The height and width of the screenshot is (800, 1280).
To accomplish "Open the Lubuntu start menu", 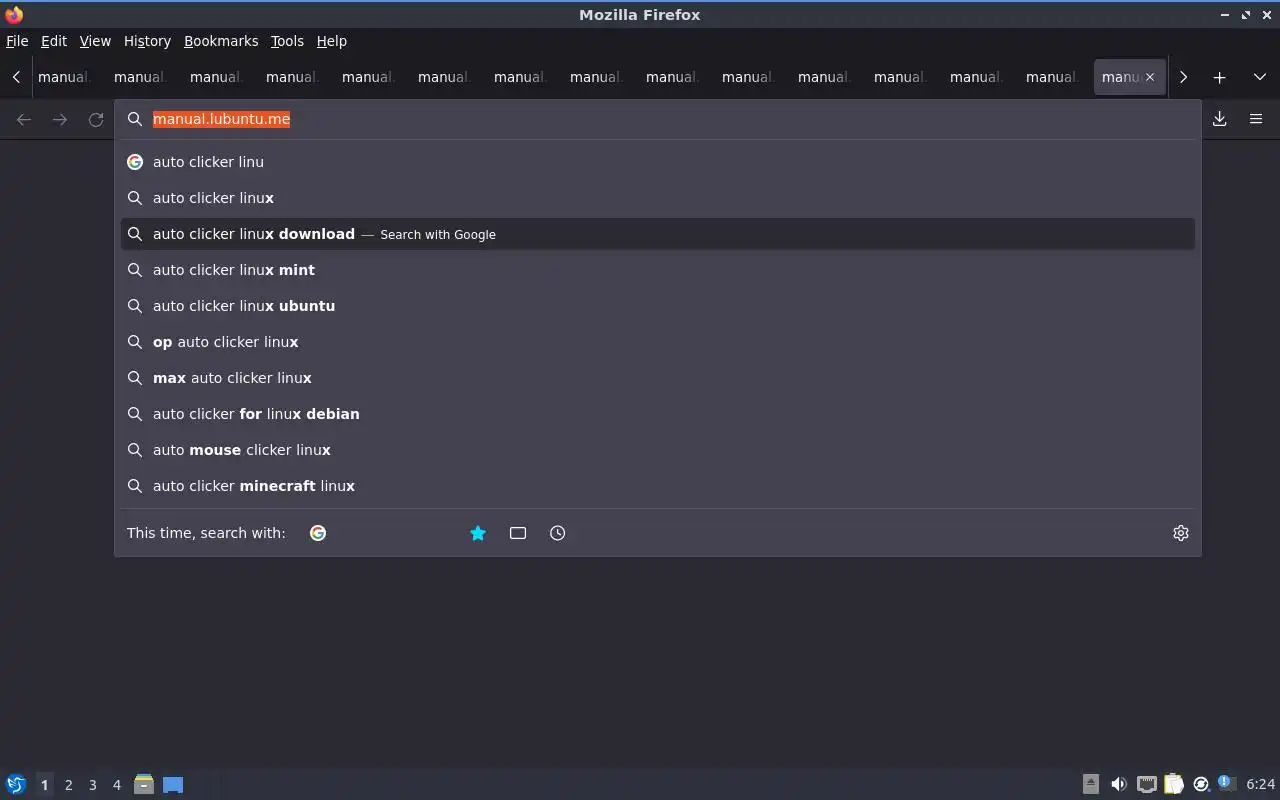I will coord(16,784).
